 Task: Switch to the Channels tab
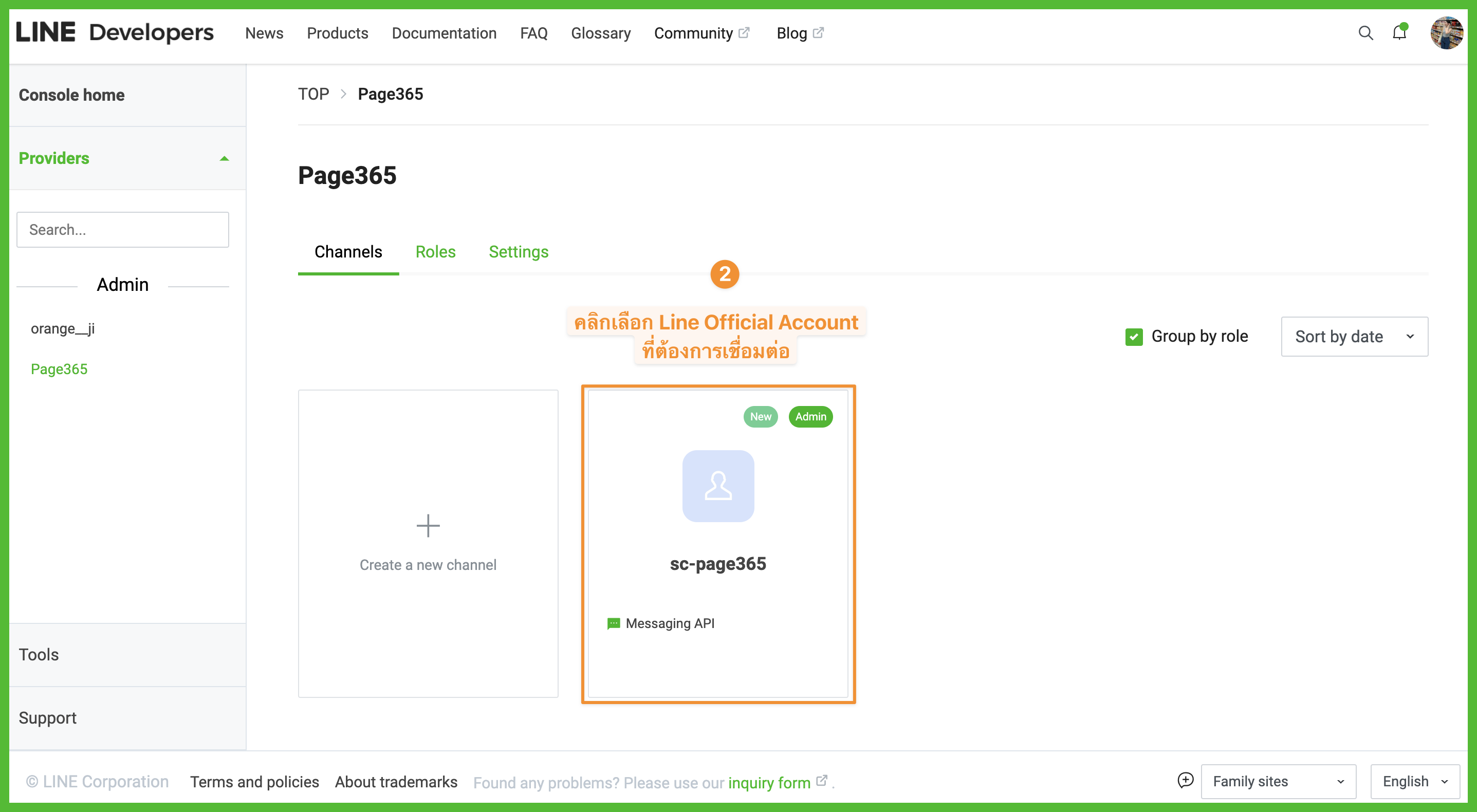click(x=348, y=252)
